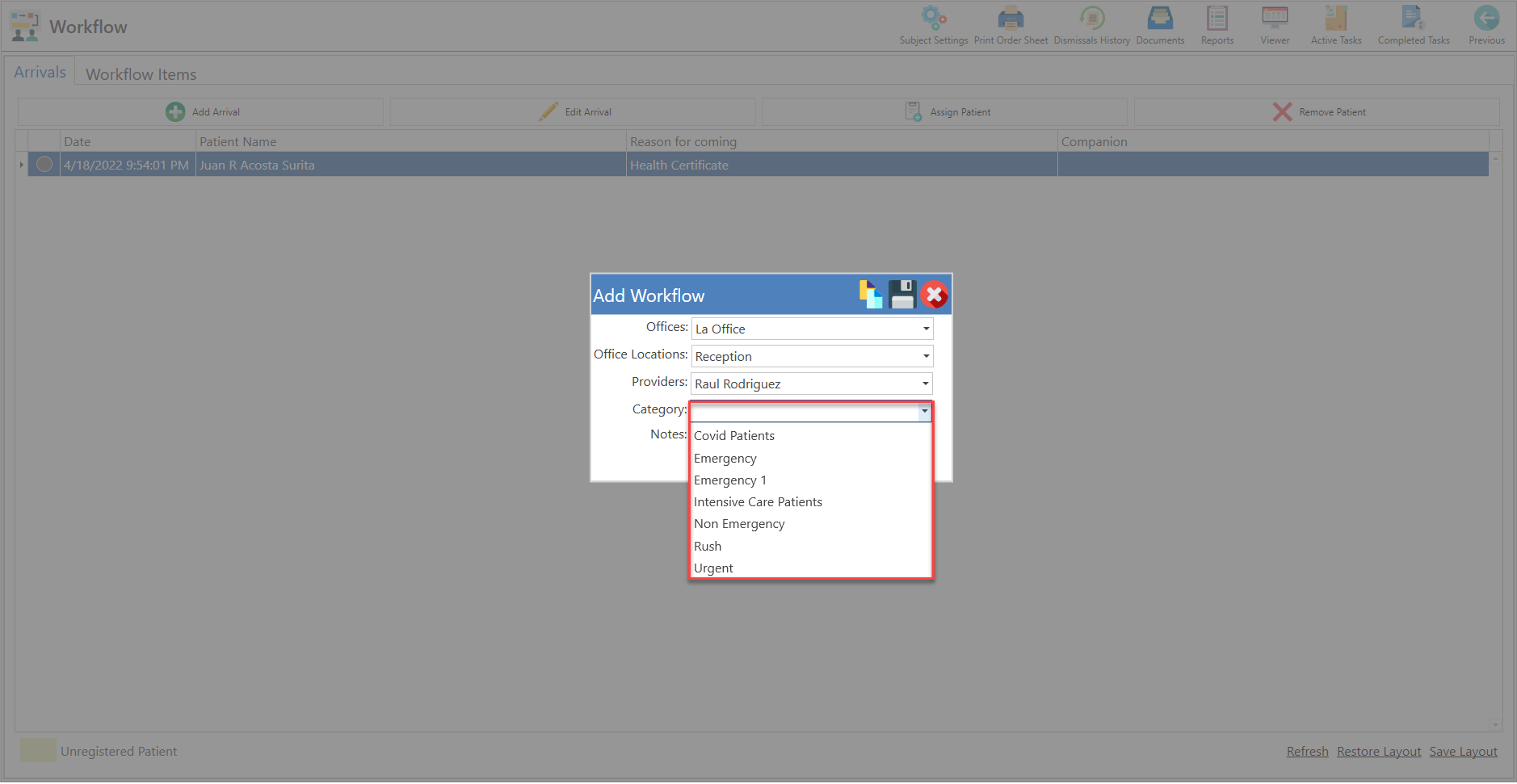Expand the Office Locations dropdown arrow
Screen dimensions: 1517x784
pyautogui.click(x=926, y=356)
